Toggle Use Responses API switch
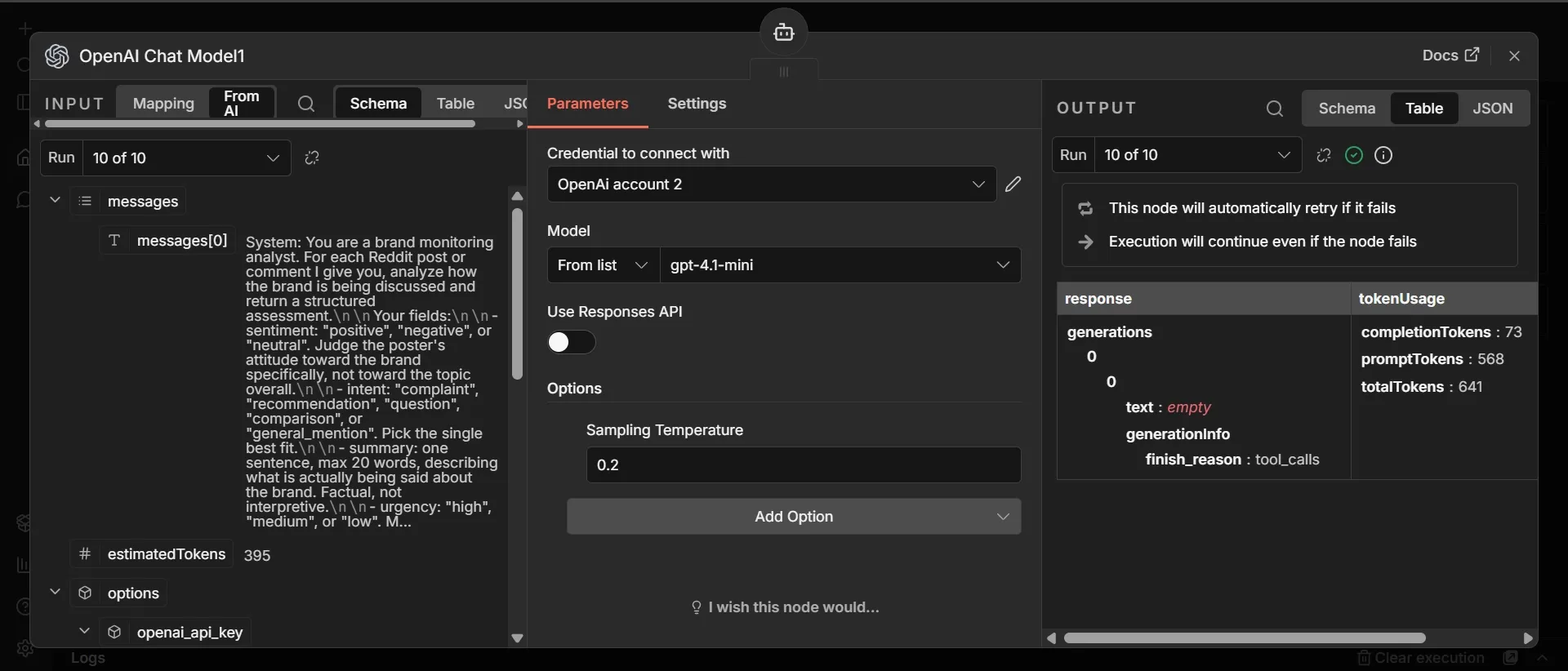 point(571,342)
